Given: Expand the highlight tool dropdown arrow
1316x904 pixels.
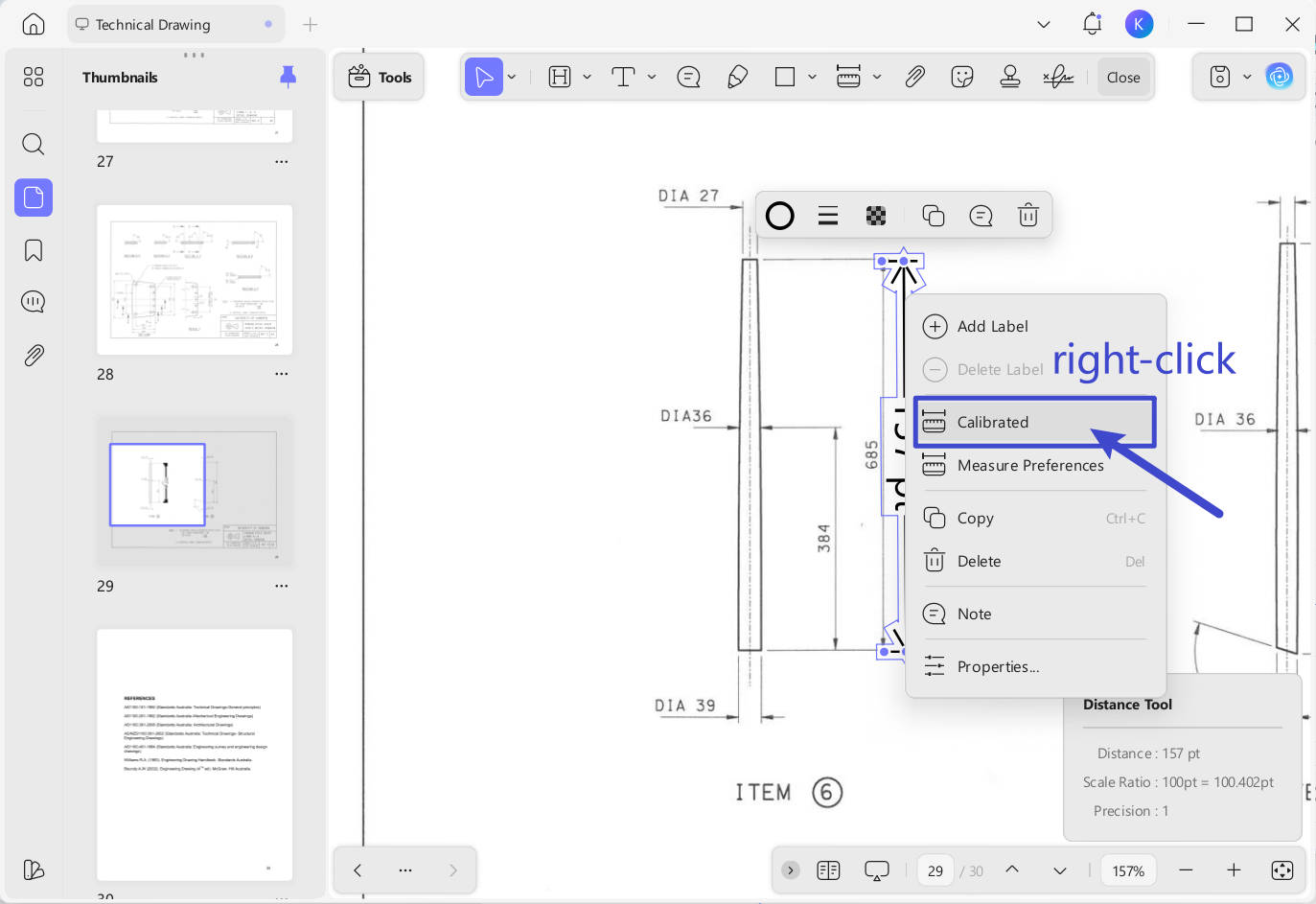Looking at the screenshot, I should (587, 77).
